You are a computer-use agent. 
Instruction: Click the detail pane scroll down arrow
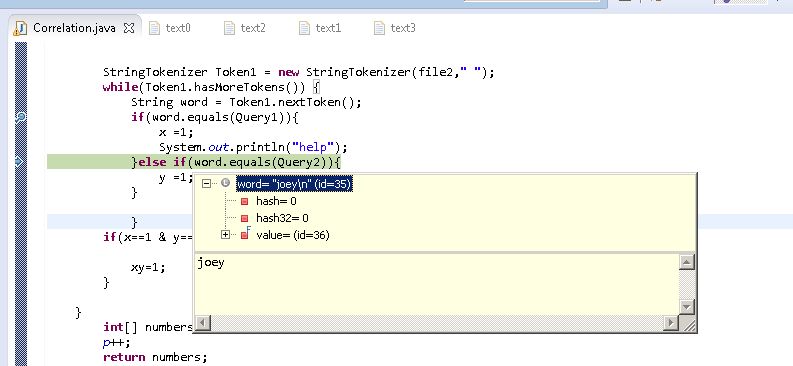pyautogui.click(x=686, y=306)
